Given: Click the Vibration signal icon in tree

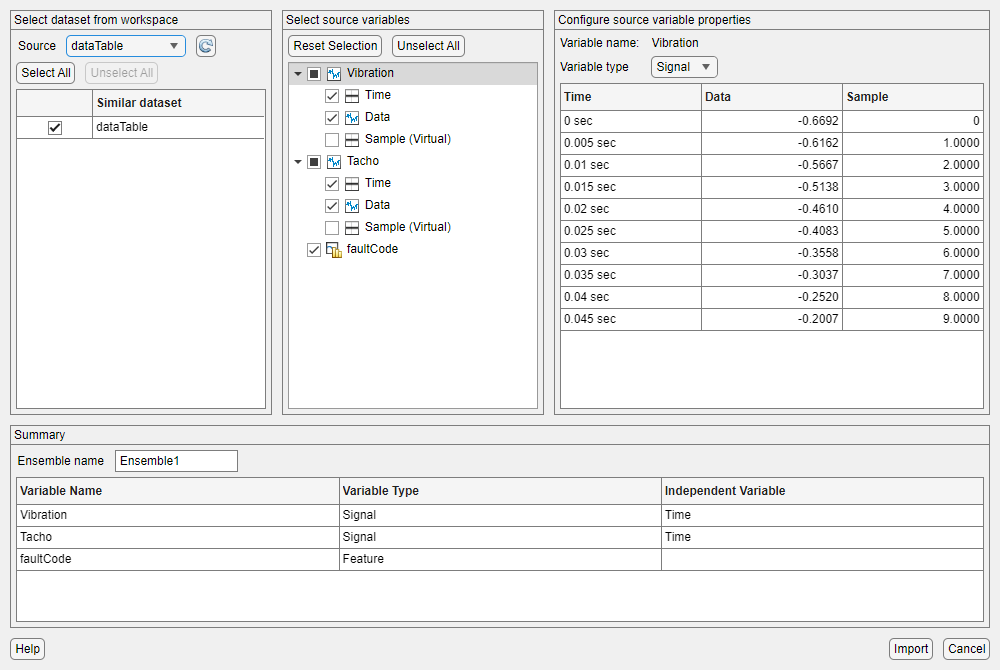Looking at the screenshot, I should (334, 74).
